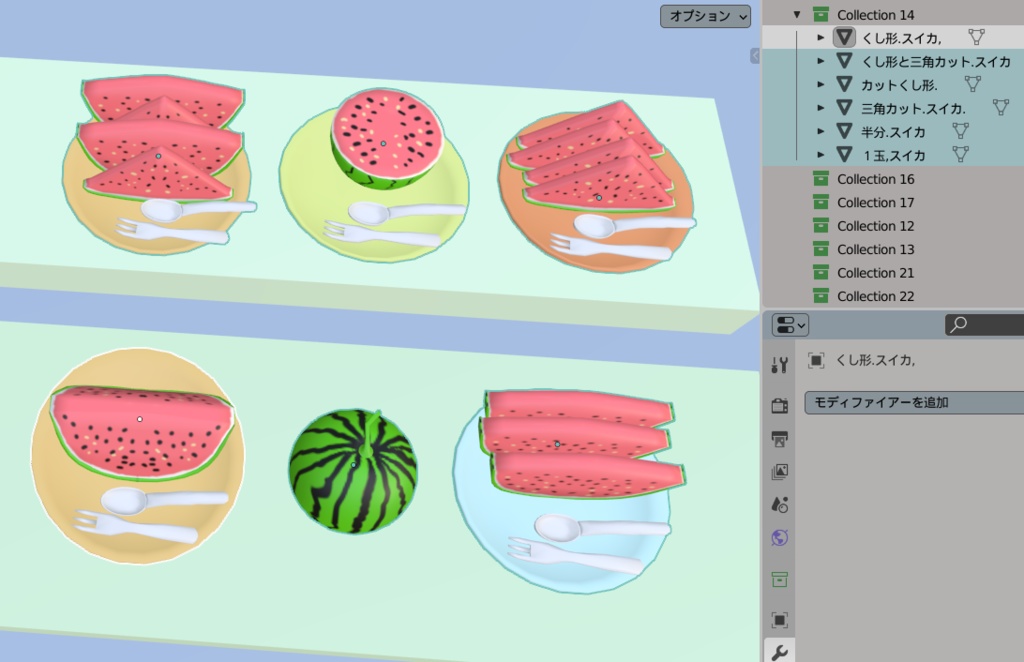The height and width of the screenshot is (662, 1024).
Task: Expand the 1玉,スイカ object row
Action: point(821,155)
